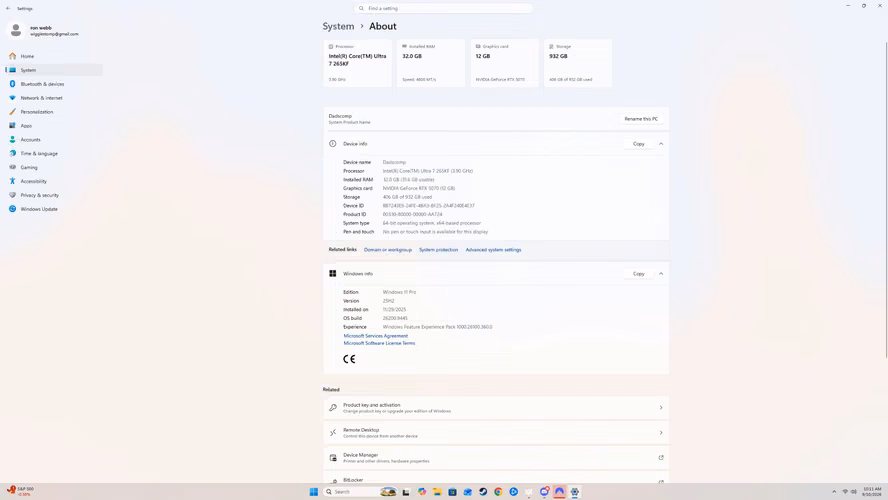Click the Wi-Fi network tray icon
This screenshot has width=888, height=500.
point(845,492)
